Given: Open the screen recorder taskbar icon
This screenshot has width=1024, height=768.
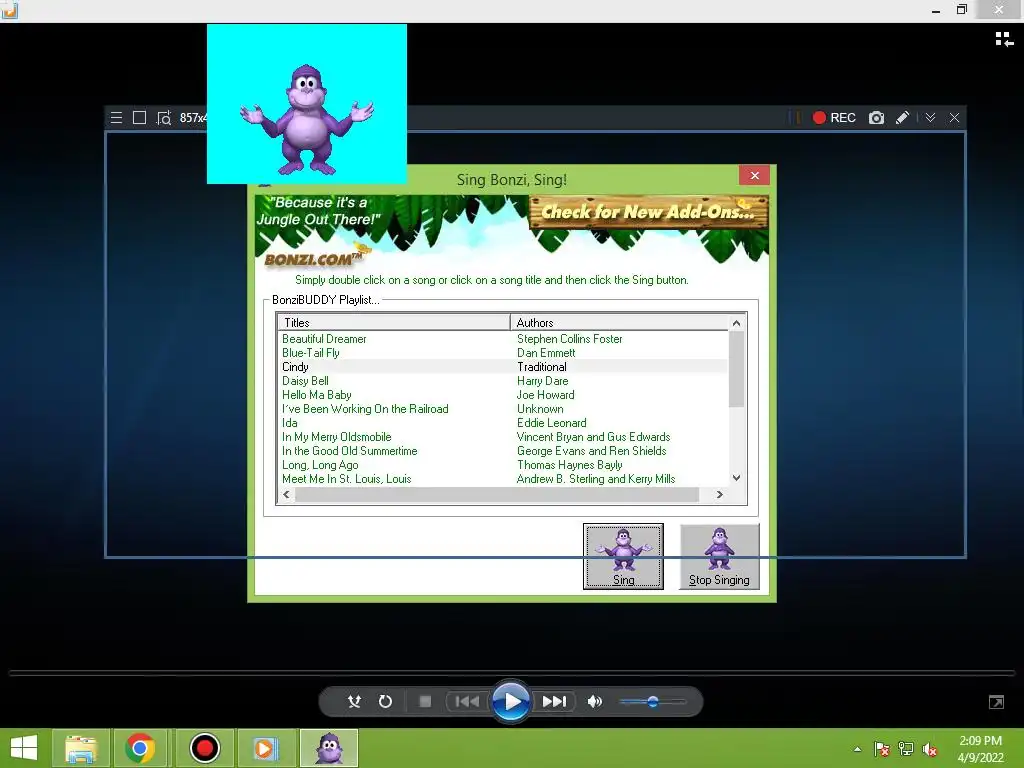Looking at the screenshot, I should tap(204, 748).
